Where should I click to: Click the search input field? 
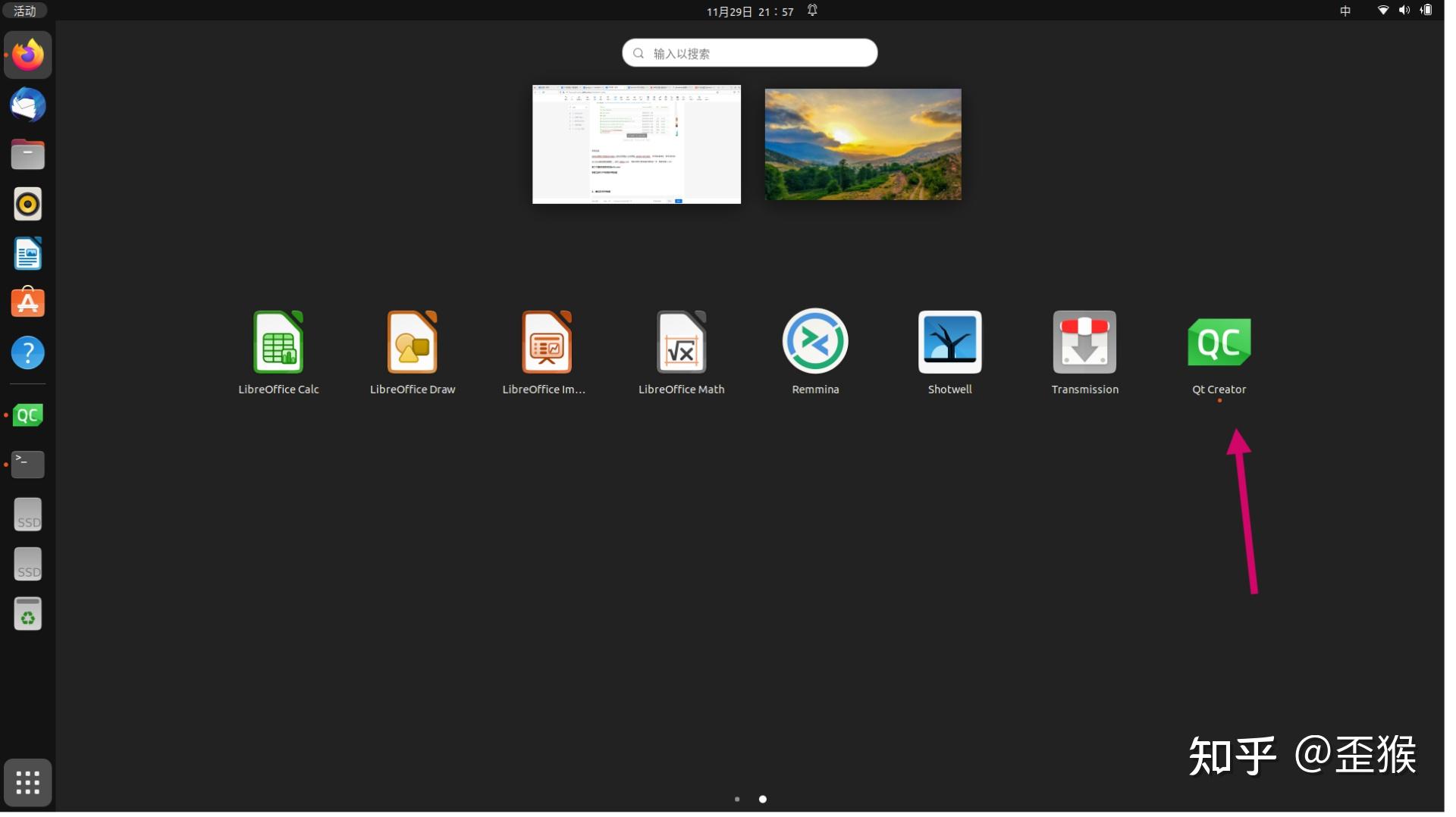[x=748, y=52]
